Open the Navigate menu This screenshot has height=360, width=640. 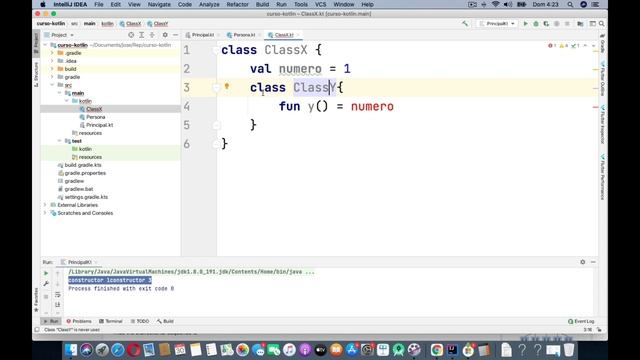tap(159, 4)
